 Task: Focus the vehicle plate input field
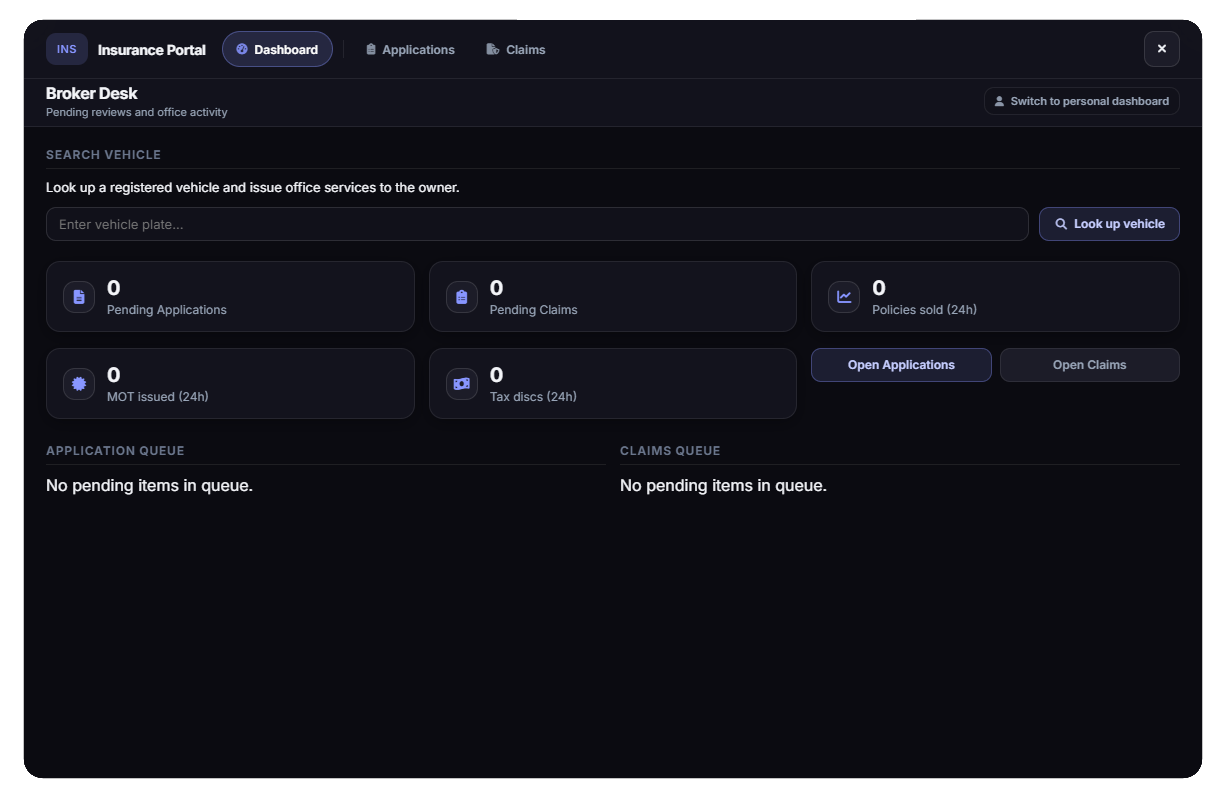pyautogui.click(x=537, y=224)
